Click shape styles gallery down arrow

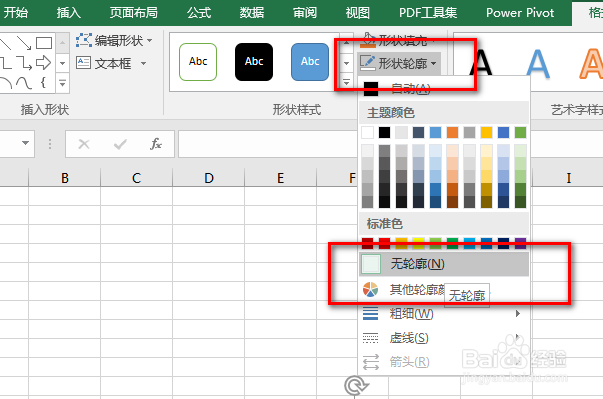pos(346,63)
